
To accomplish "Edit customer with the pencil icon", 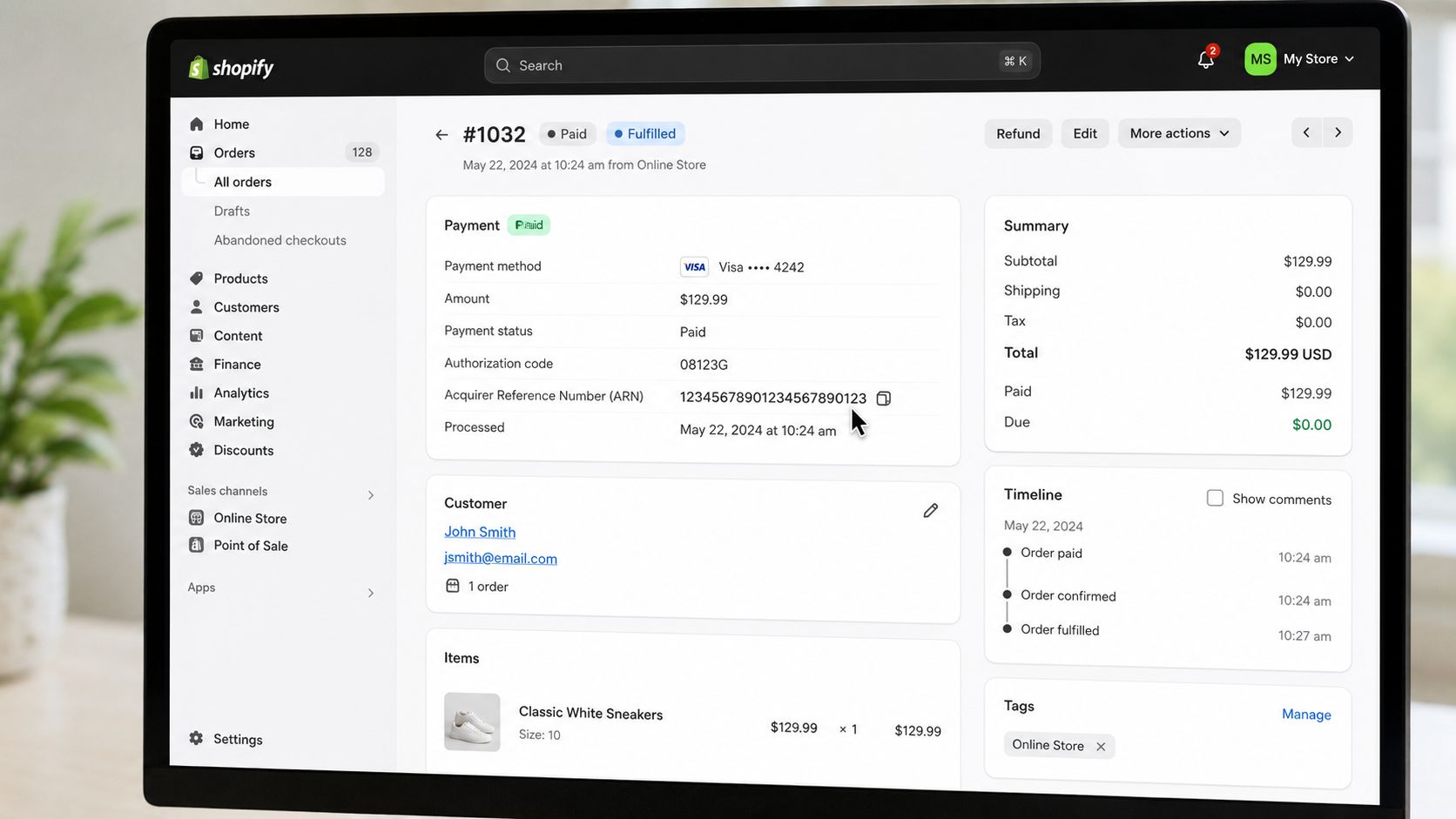I will click(931, 510).
